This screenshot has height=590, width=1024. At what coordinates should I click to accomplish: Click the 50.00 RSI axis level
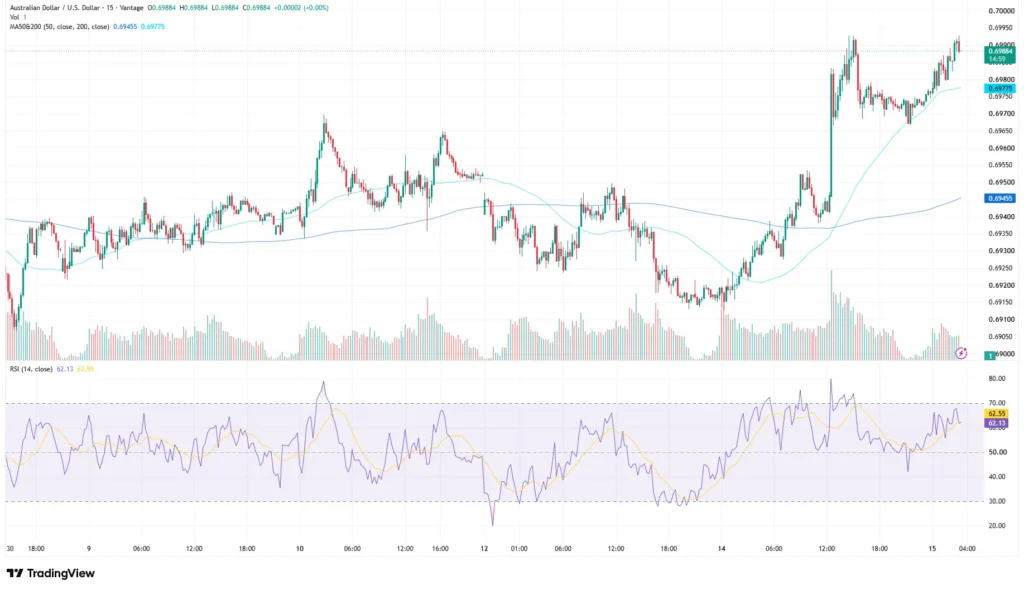[997, 452]
